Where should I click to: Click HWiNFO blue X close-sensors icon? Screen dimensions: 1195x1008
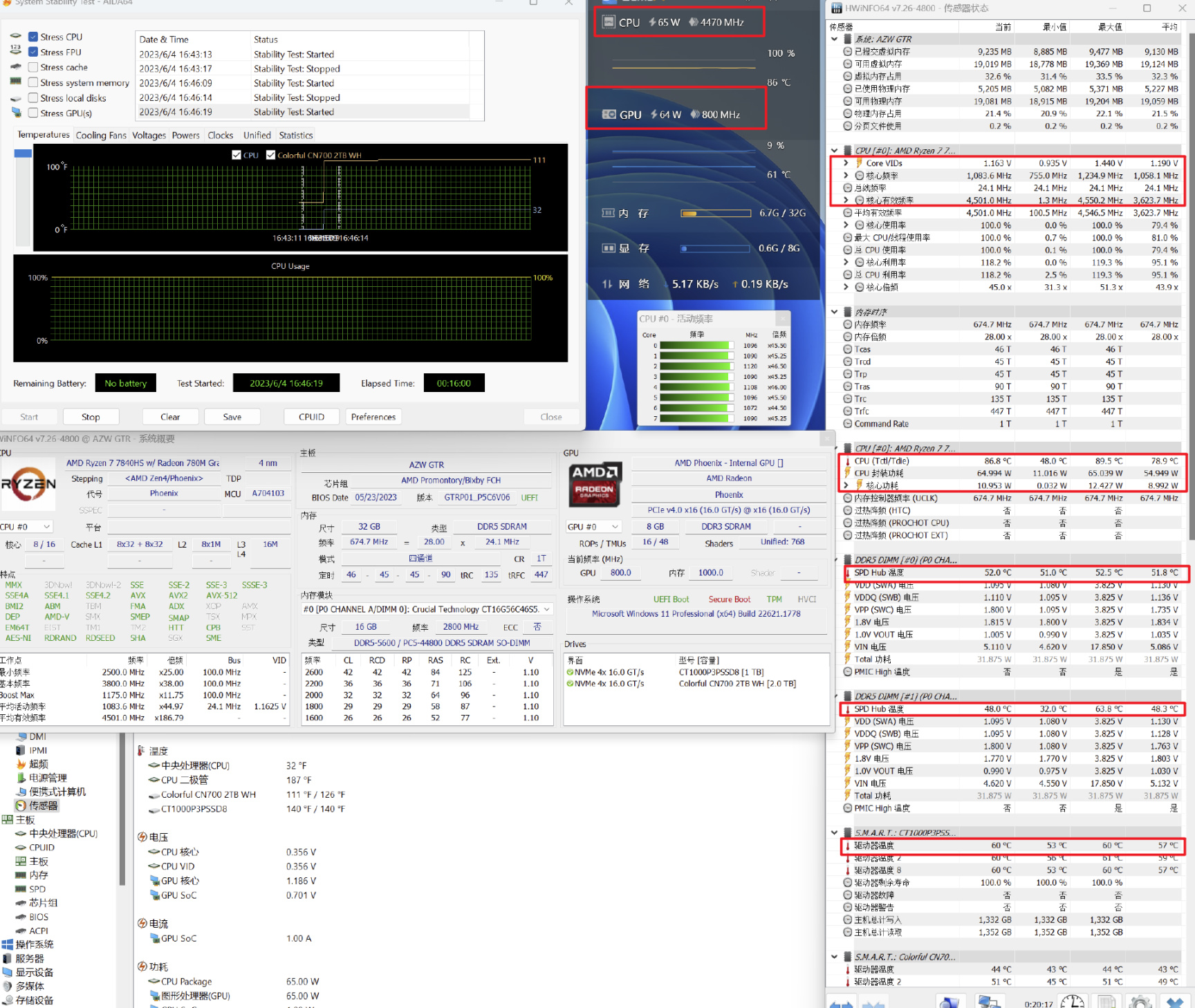pyautogui.click(x=1175, y=1002)
